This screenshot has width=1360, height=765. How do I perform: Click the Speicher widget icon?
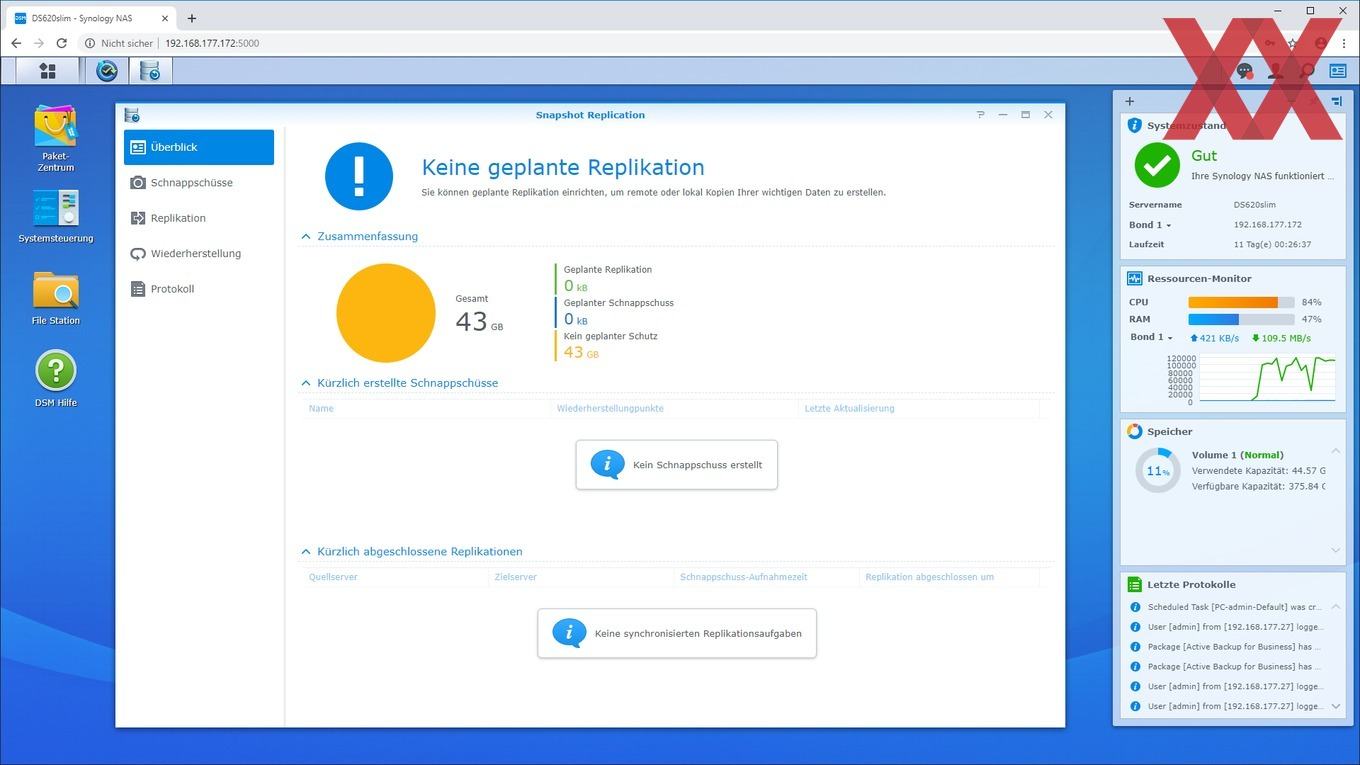(x=1134, y=432)
